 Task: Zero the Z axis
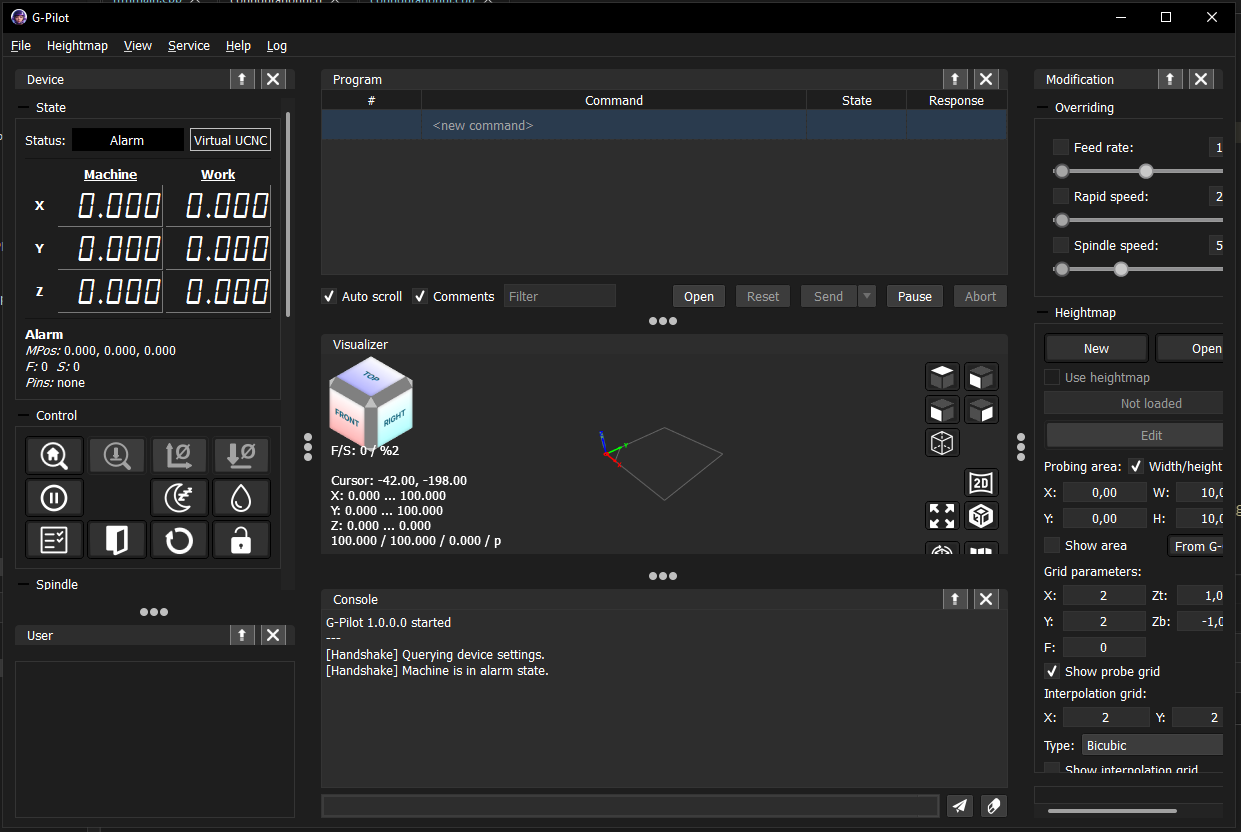[x=241, y=455]
